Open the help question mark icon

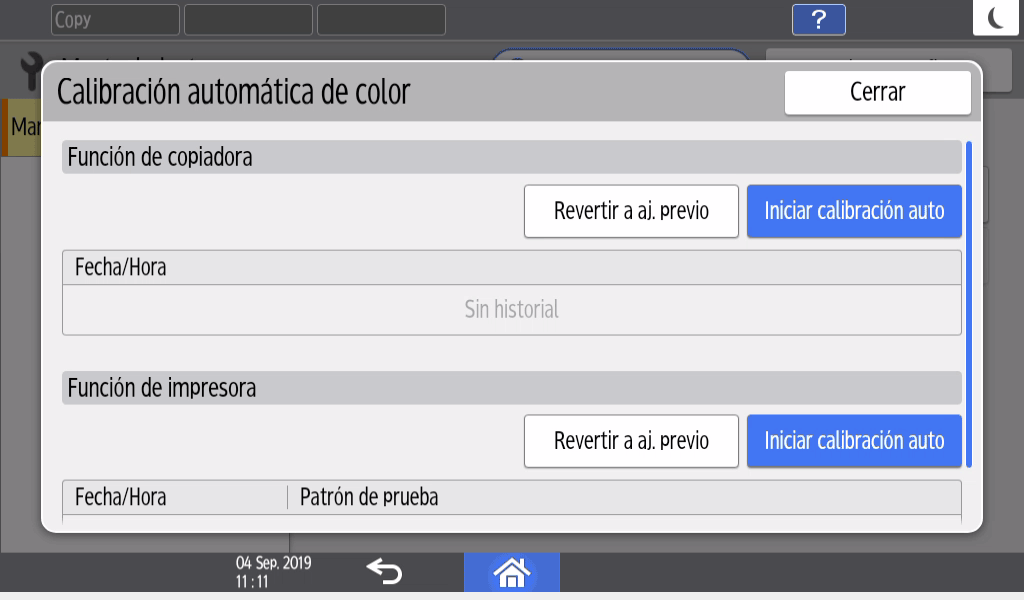818,19
